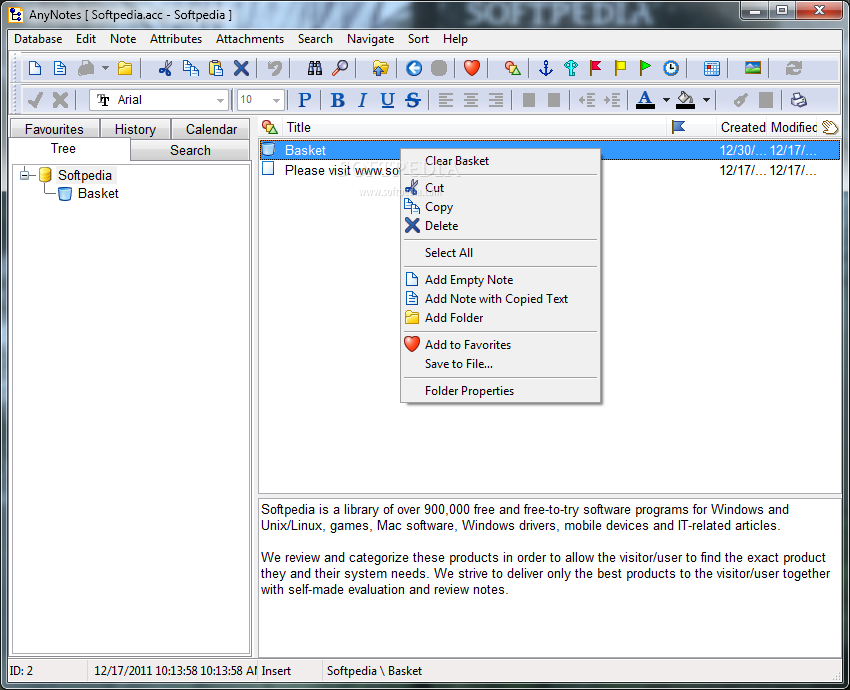Switch to the Favourites tab
This screenshot has height=690, width=850.
54,129
